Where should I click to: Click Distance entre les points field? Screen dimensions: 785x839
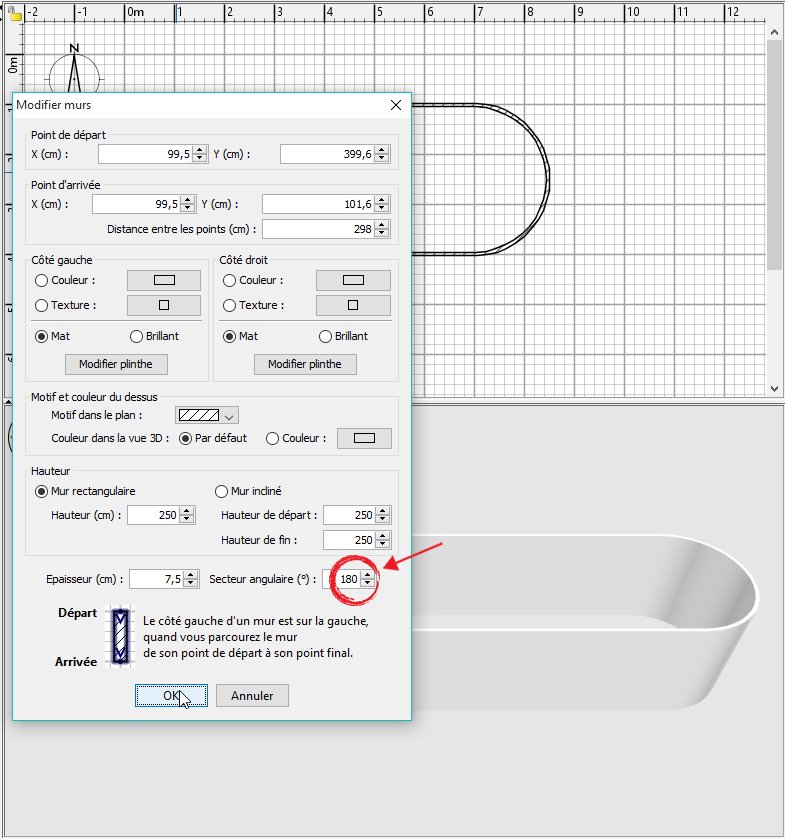[318, 230]
